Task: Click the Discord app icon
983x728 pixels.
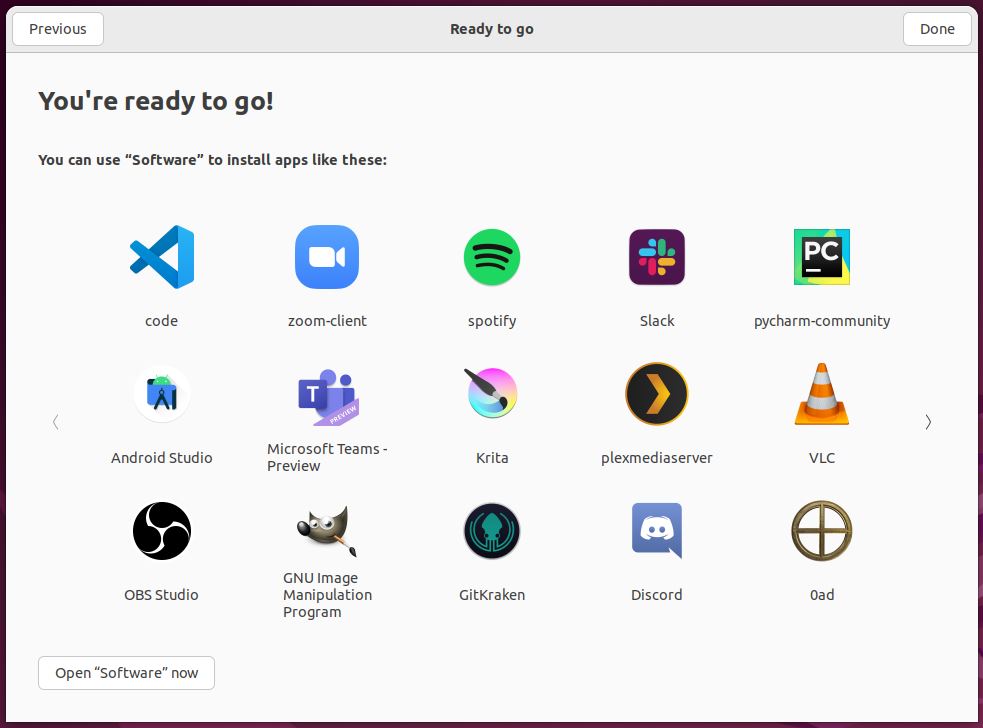Action: [657, 530]
